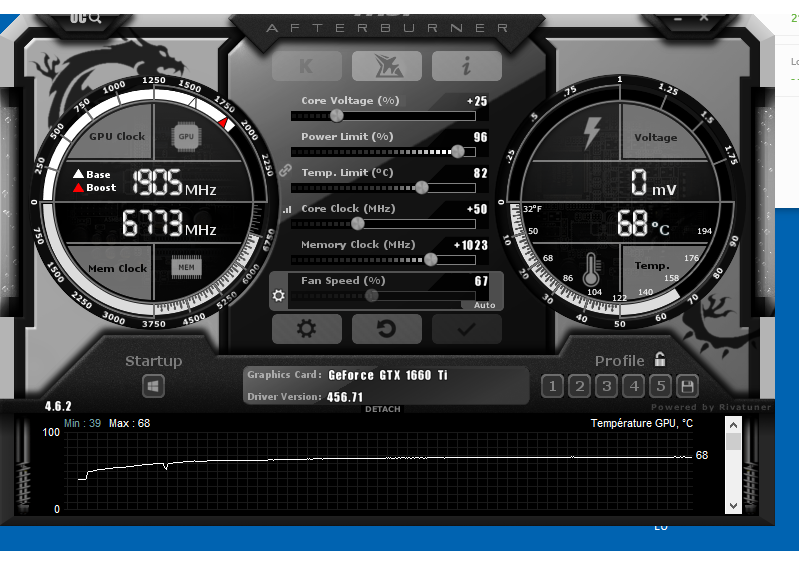Click the thermometer temperature icon
This screenshot has width=799, height=564.
(x=591, y=270)
